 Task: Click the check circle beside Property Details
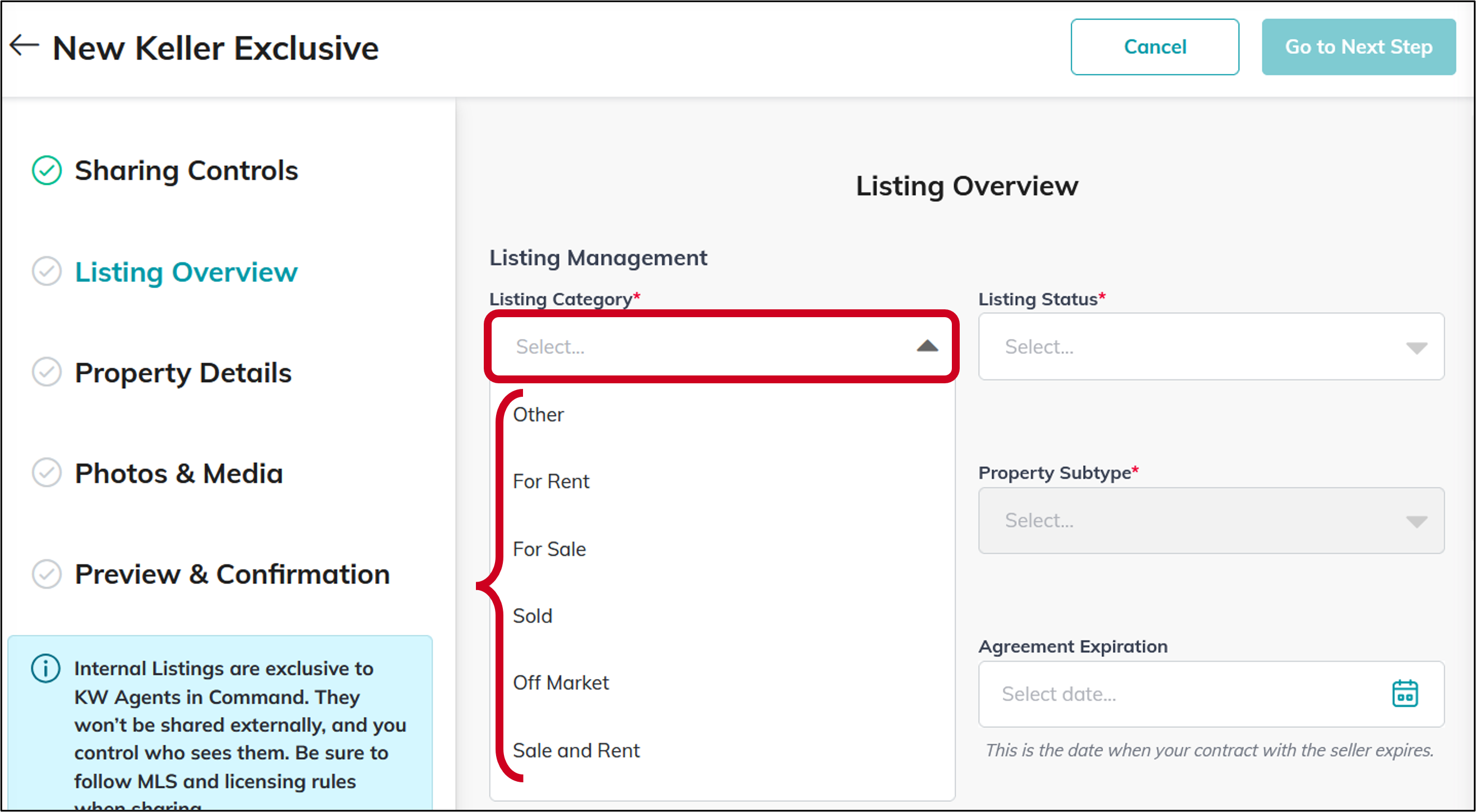pos(47,372)
